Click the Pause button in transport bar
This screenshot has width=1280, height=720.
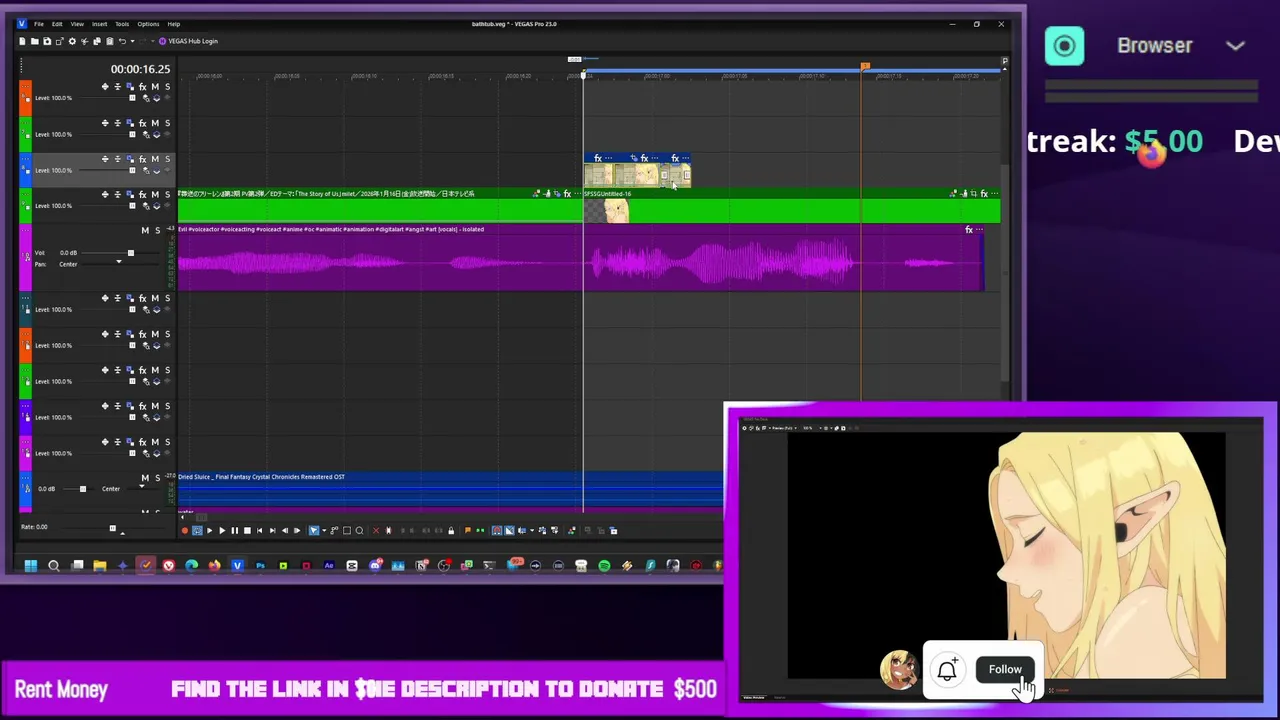[x=235, y=531]
